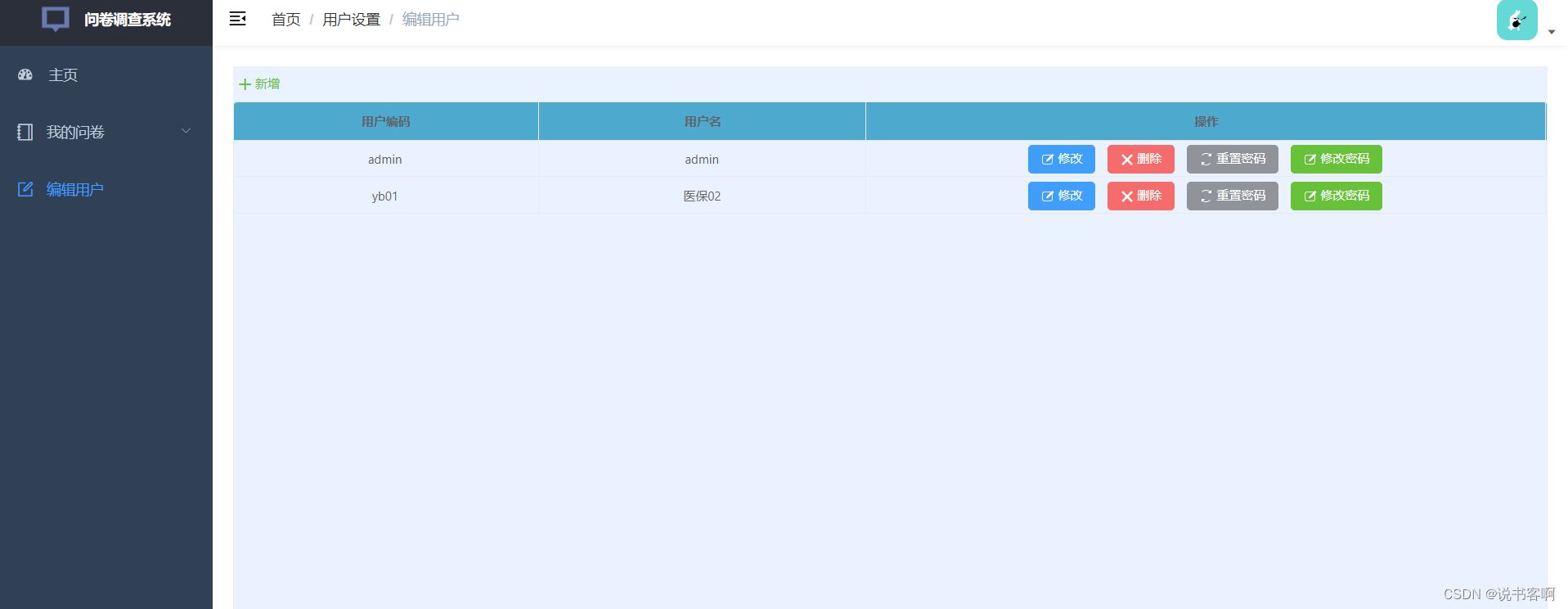Viewport: 1568px width, 609px height.
Task: Click the 编辑用户 breadcrumb text
Action: 431,19
